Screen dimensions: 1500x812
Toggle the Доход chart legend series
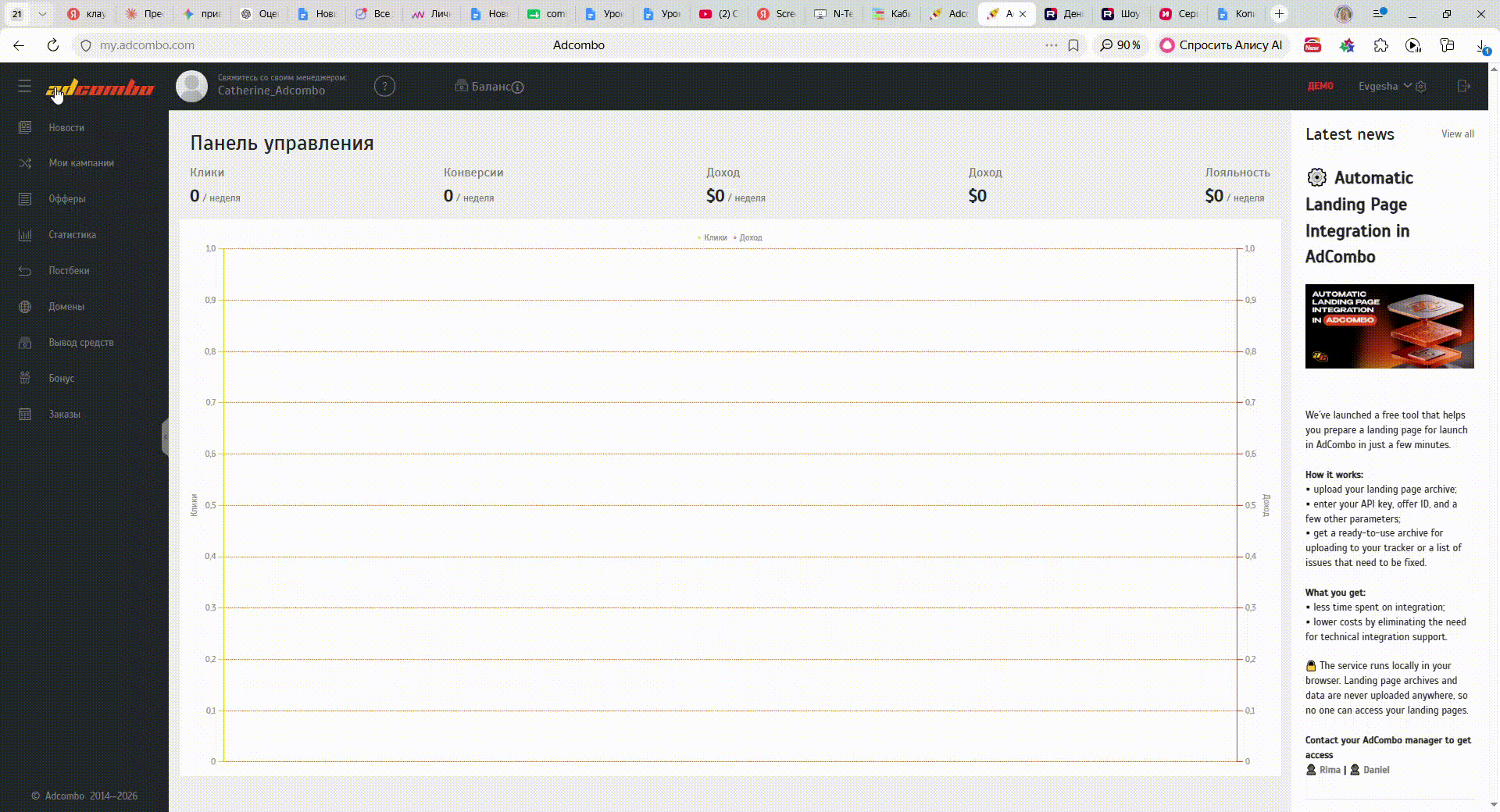coord(748,237)
